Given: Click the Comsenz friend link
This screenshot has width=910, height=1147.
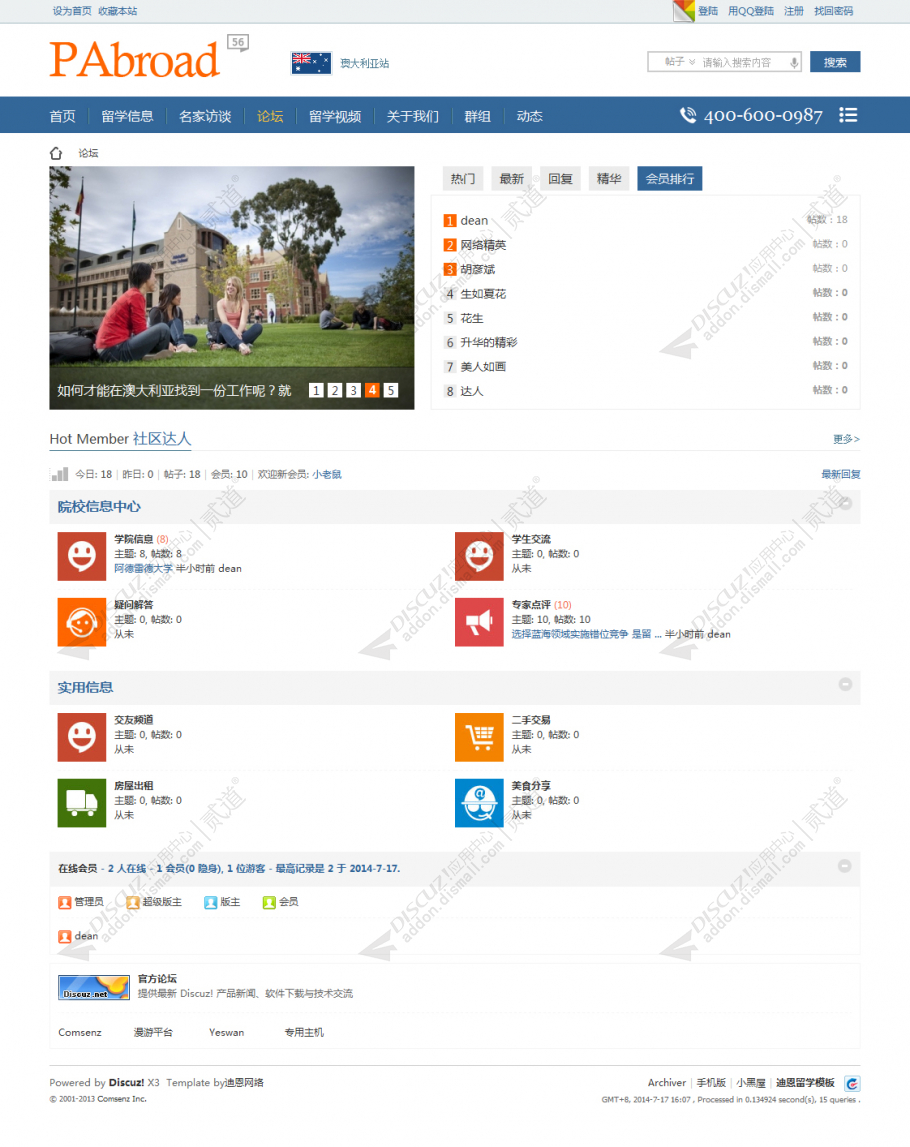Looking at the screenshot, I should (x=80, y=1032).
